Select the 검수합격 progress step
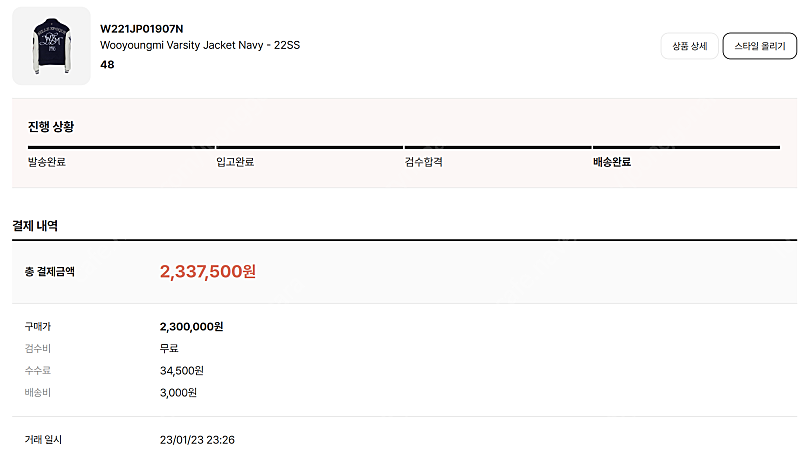This screenshot has height=455, width=800. click(x=423, y=162)
